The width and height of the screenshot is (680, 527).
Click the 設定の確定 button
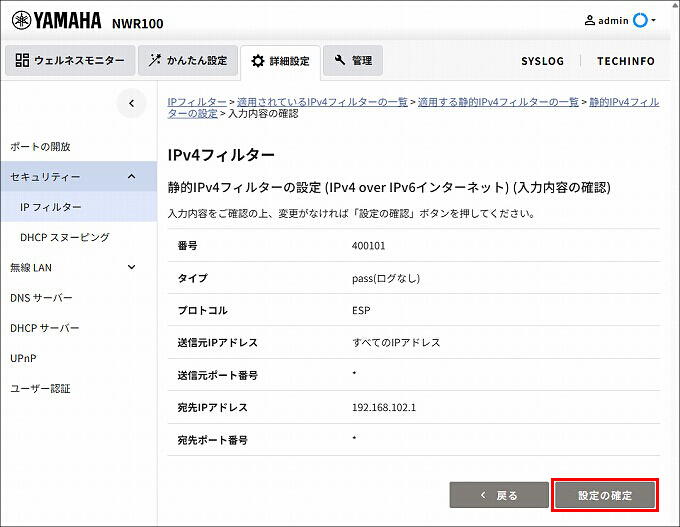click(x=605, y=495)
